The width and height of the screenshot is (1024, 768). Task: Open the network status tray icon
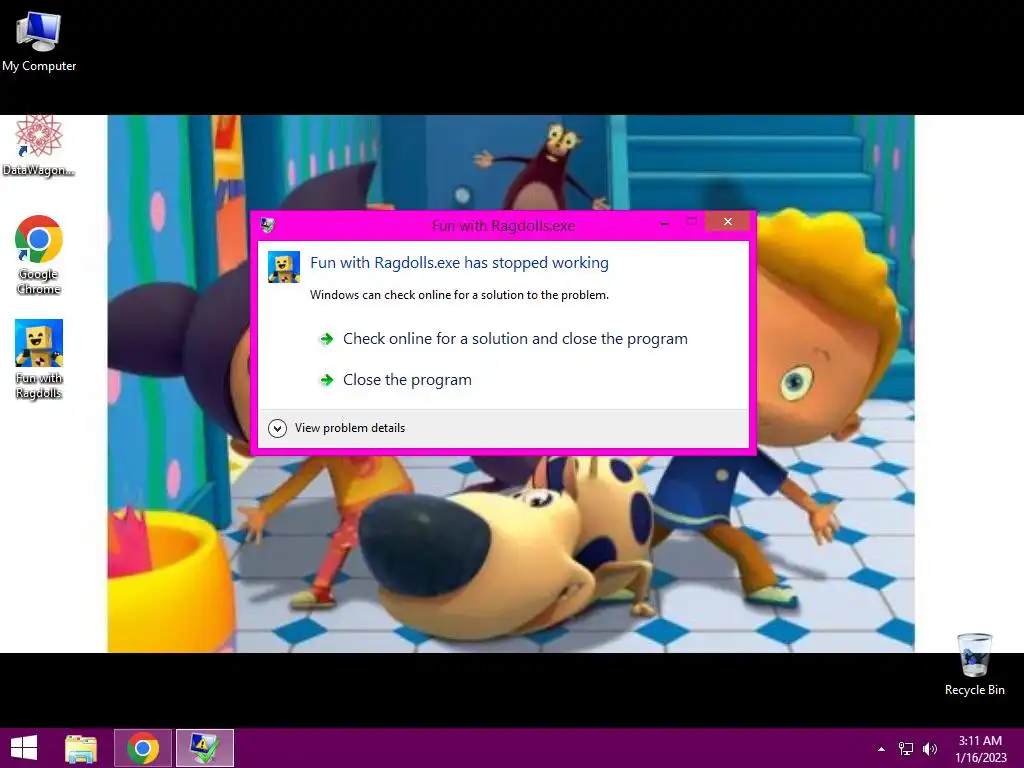click(906, 749)
